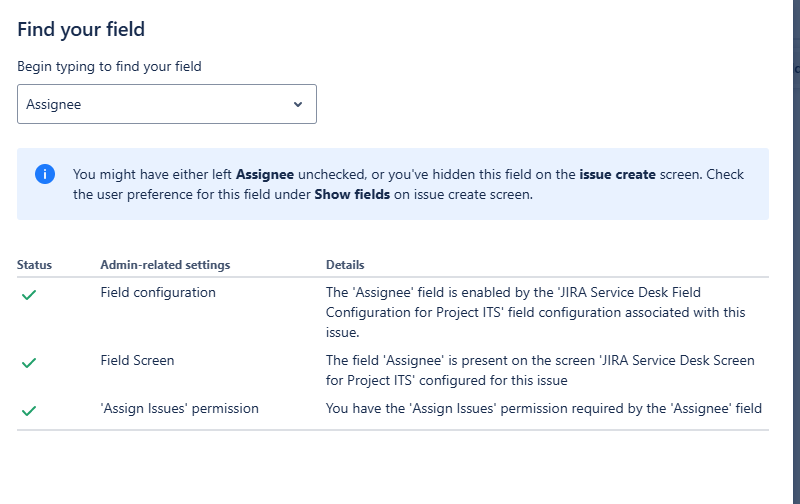Click the Field configuration row label

pos(158,292)
